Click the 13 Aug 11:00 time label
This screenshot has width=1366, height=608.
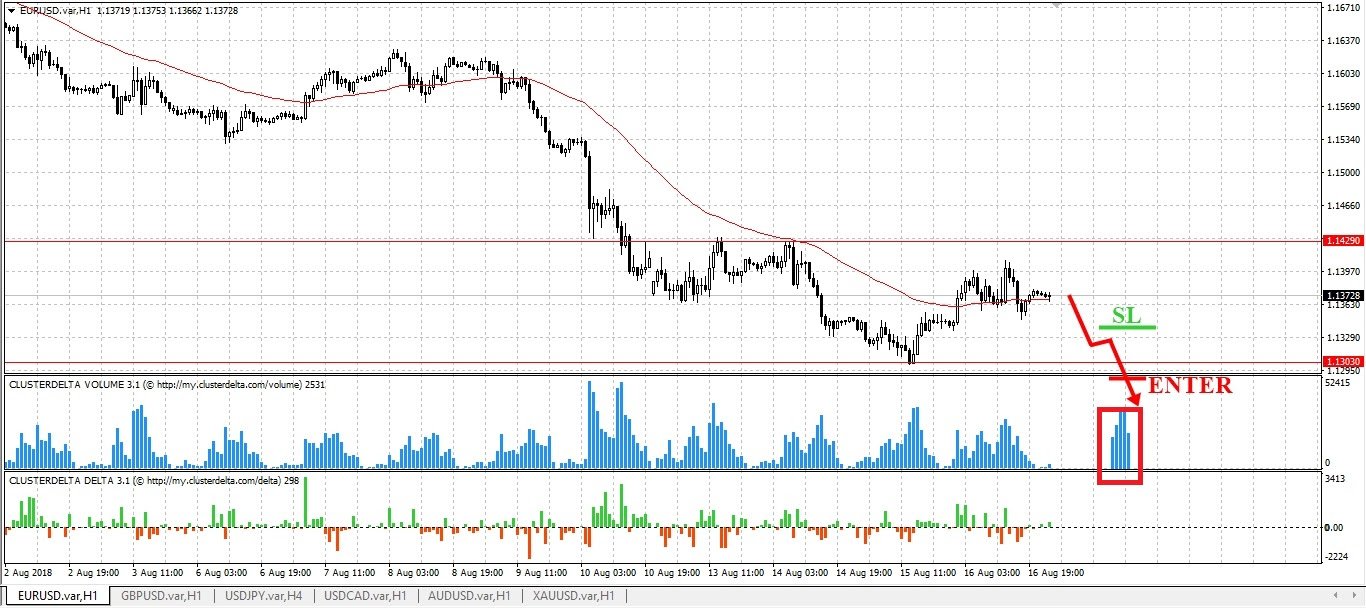pyautogui.click(x=734, y=573)
